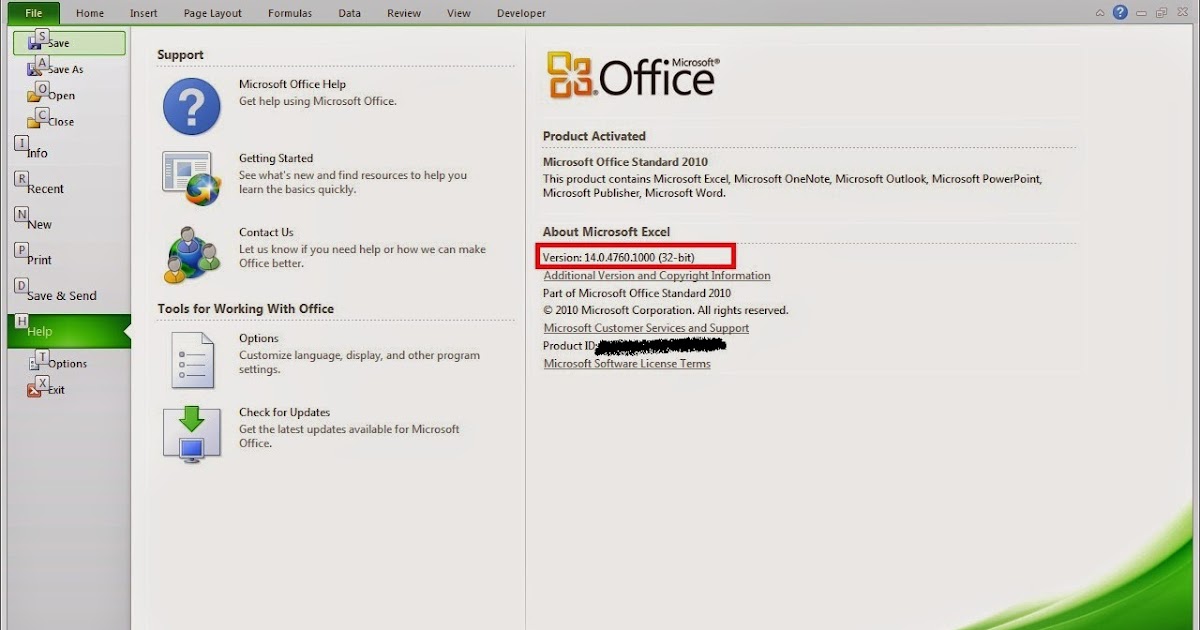Click the blue help icon in title bar
This screenshot has height=630, width=1200.
(x=1120, y=12)
